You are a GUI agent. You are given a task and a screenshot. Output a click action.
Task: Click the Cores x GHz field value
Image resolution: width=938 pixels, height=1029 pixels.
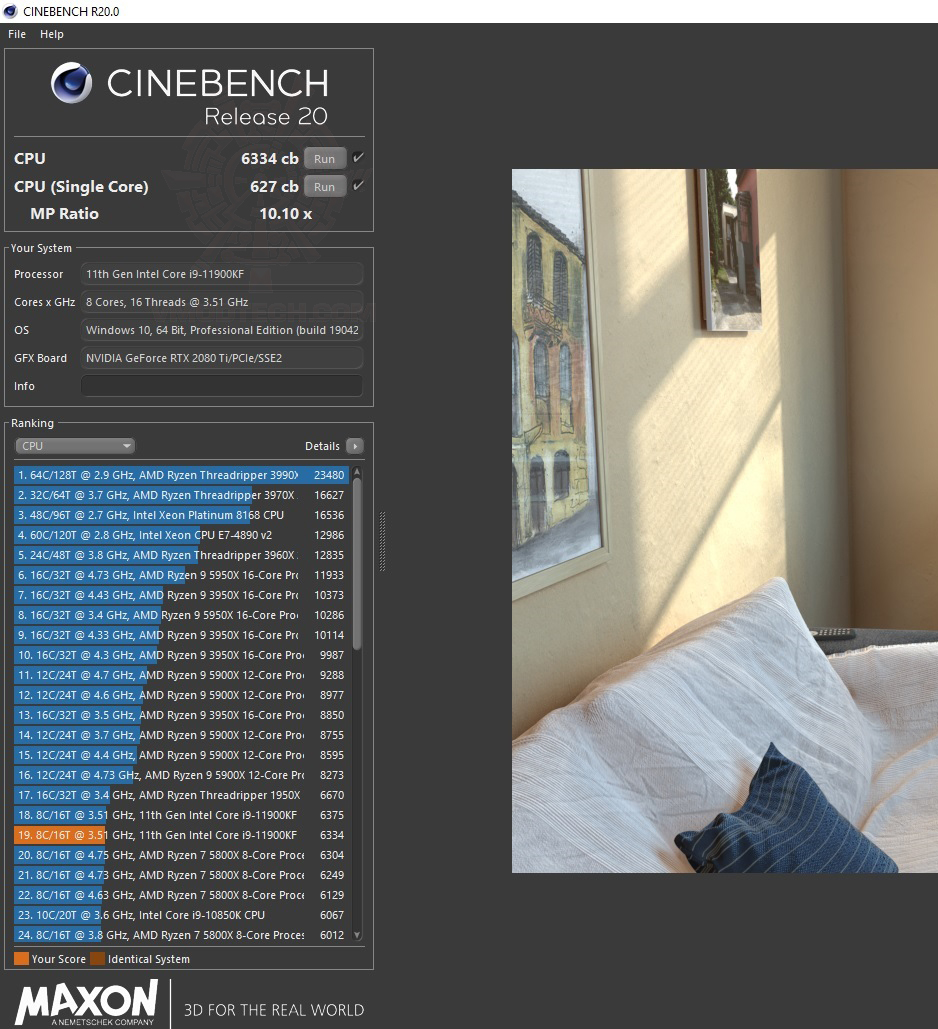click(x=222, y=302)
